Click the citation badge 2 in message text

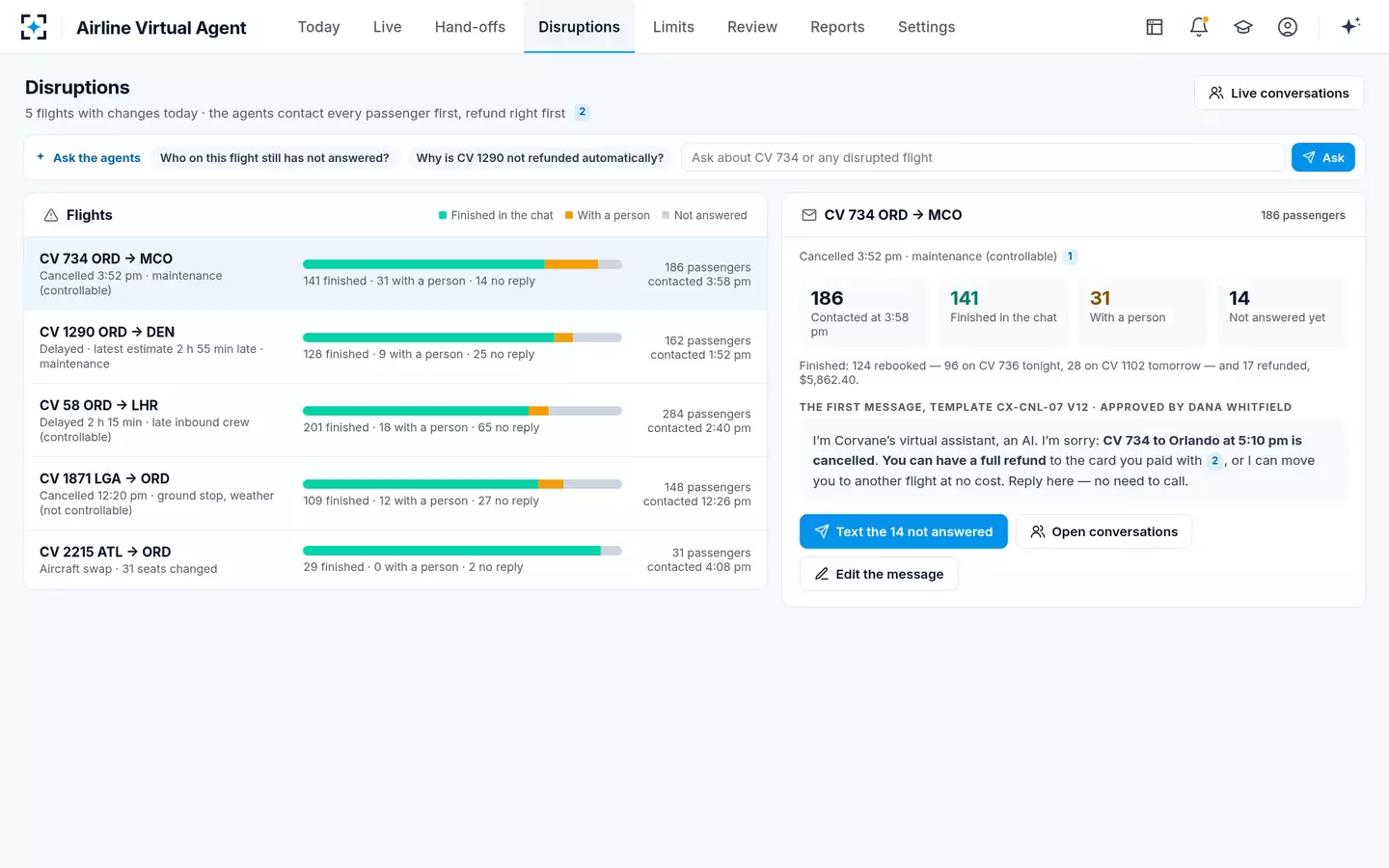tap(1214, 461)
